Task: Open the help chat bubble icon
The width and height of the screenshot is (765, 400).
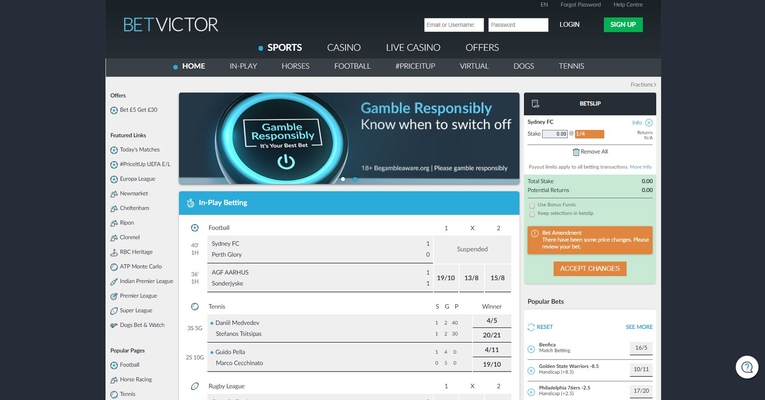Action: (747, 367)
